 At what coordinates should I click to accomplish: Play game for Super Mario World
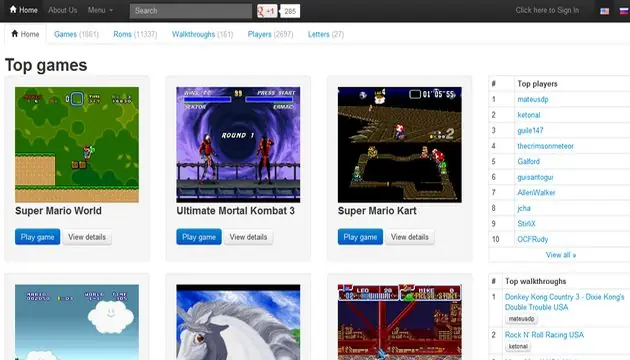click(37, 237)
